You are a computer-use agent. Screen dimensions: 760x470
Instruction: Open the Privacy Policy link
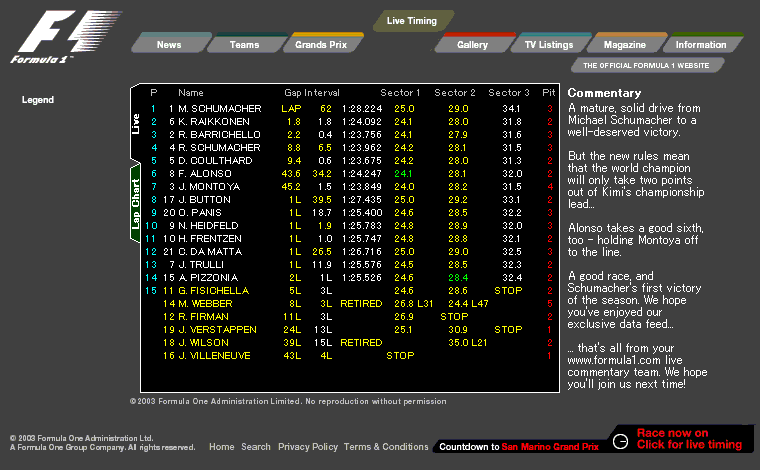pyautogui.click(x=308, y=447)
